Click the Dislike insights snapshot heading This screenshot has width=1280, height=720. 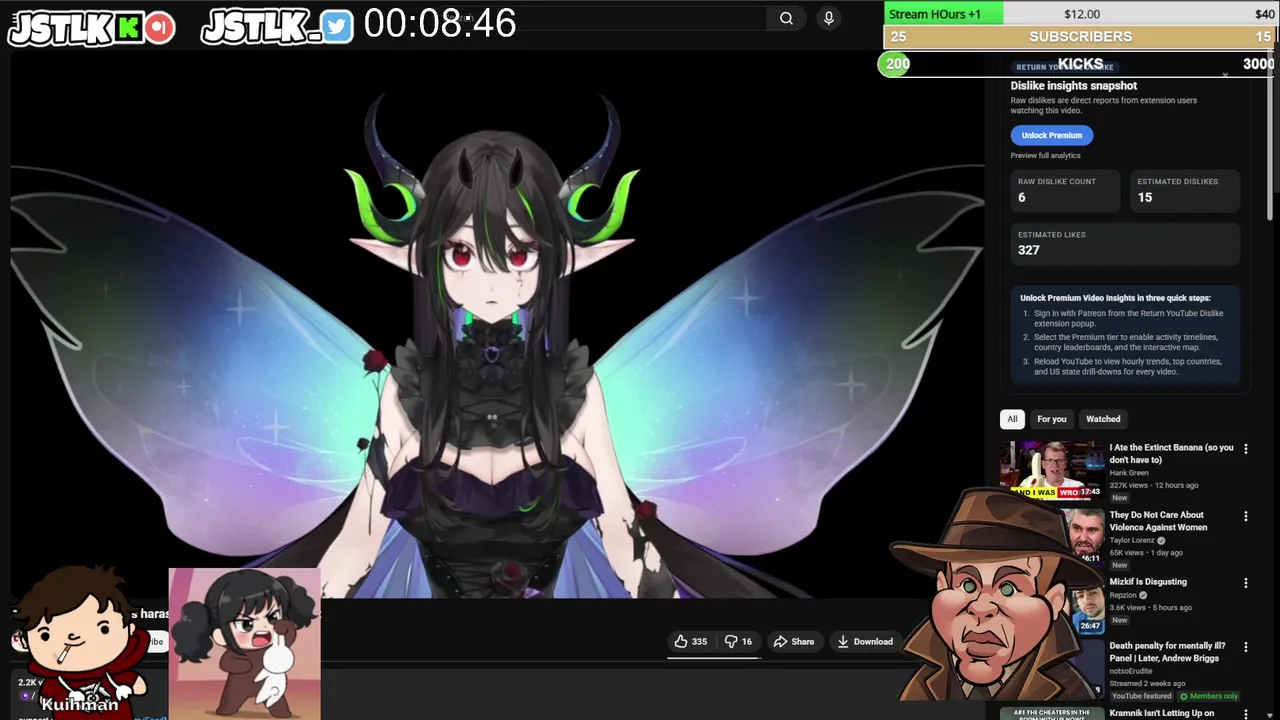1073,86
